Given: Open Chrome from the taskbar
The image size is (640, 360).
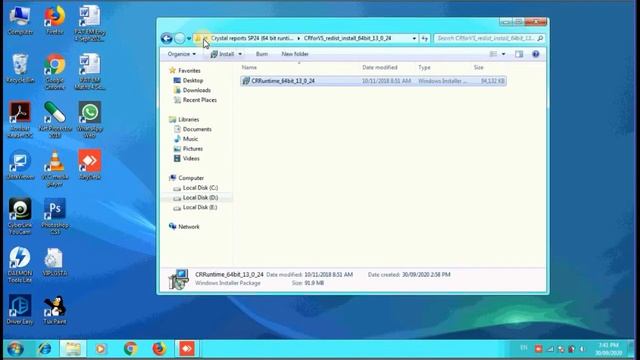Looking at the screenshot, I should pyautogui.click(x=130, y=349).
